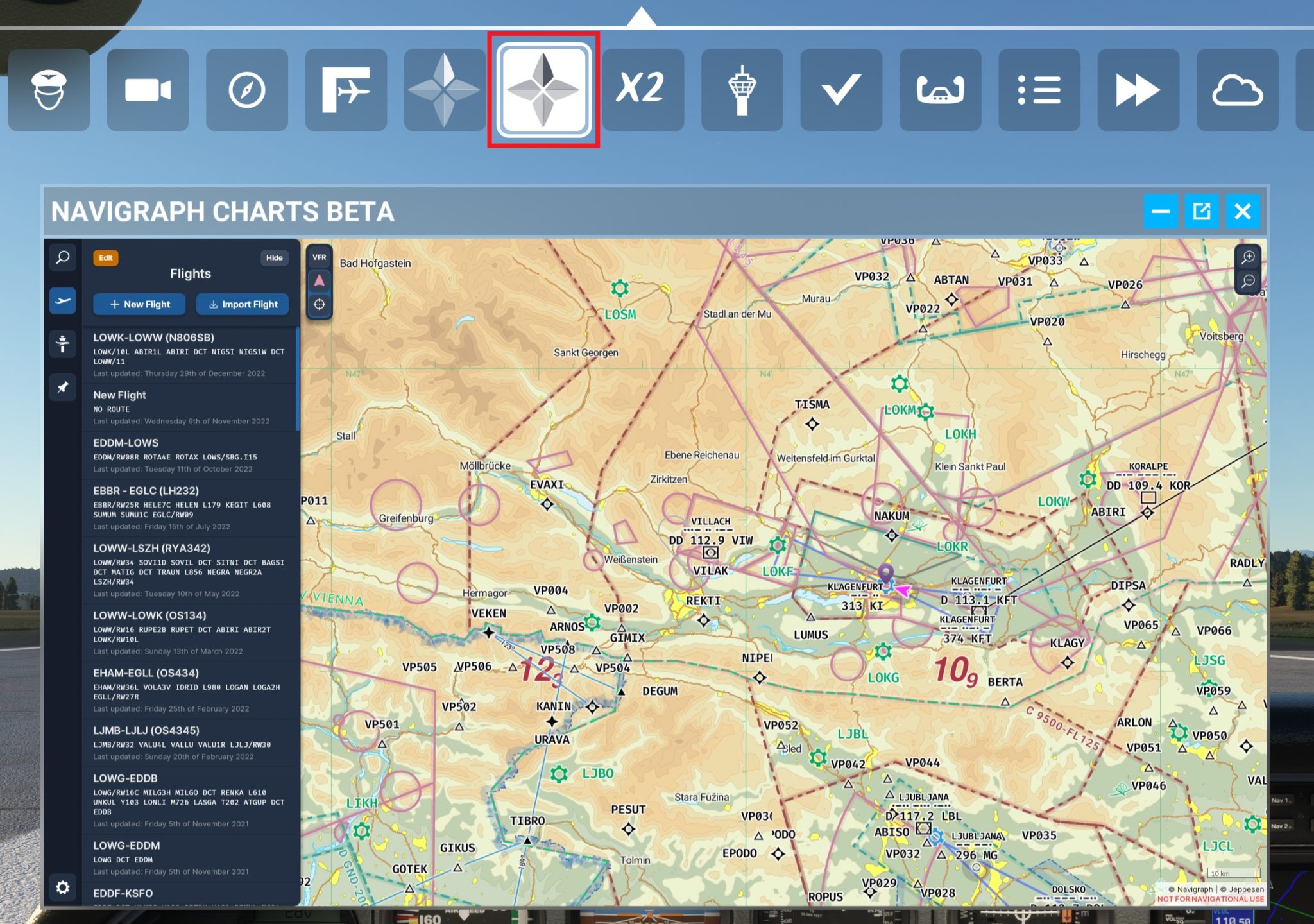This screenshot has width=1314, height=924.
Task: Click the VILLACH 112.9 VIW navaid label
Action: coord(711,533)
